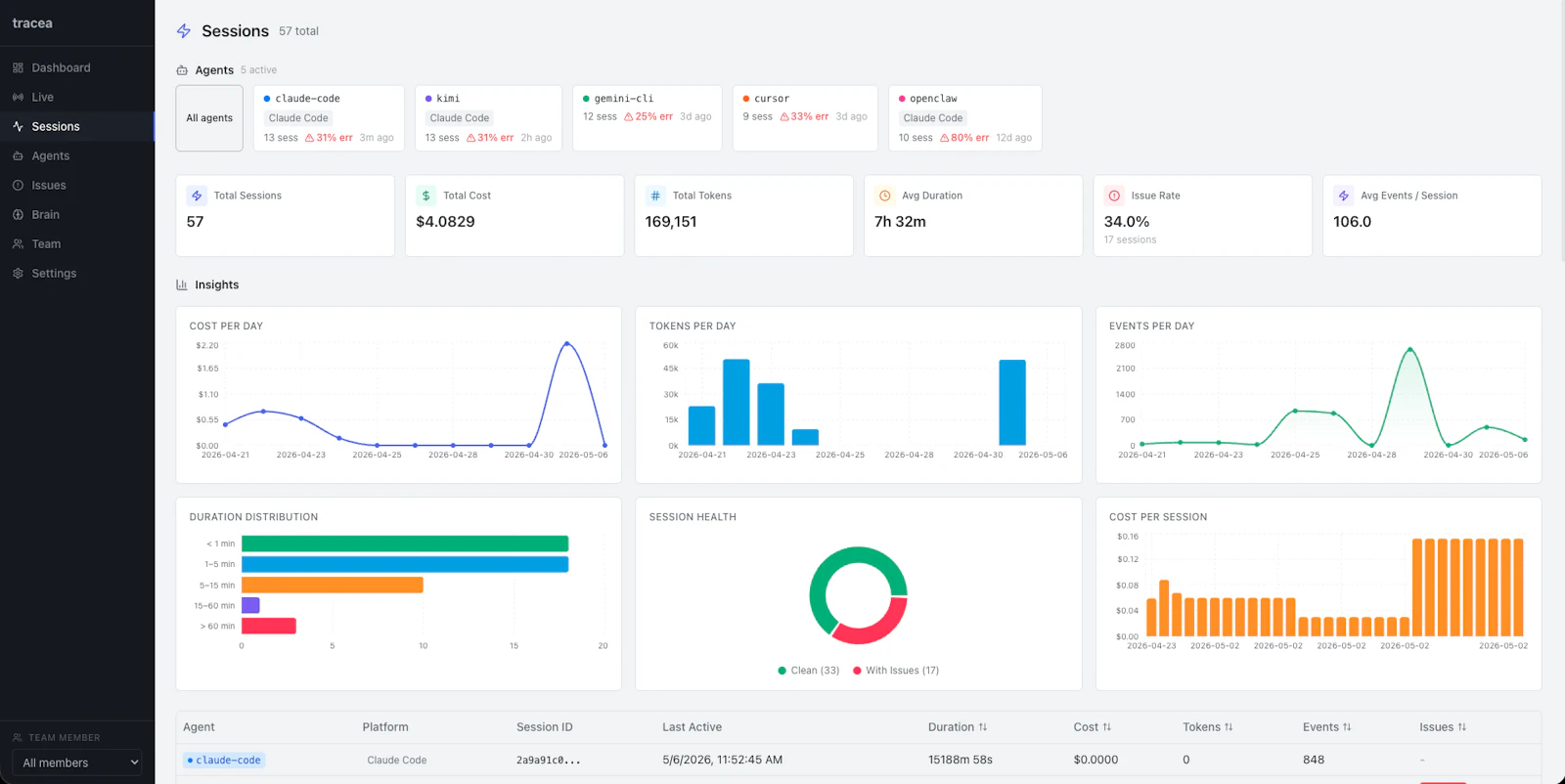The height and width of the screenshot is (784, 1565).
Task: Sort the table by Events
Action: (x=1327, y=727)
